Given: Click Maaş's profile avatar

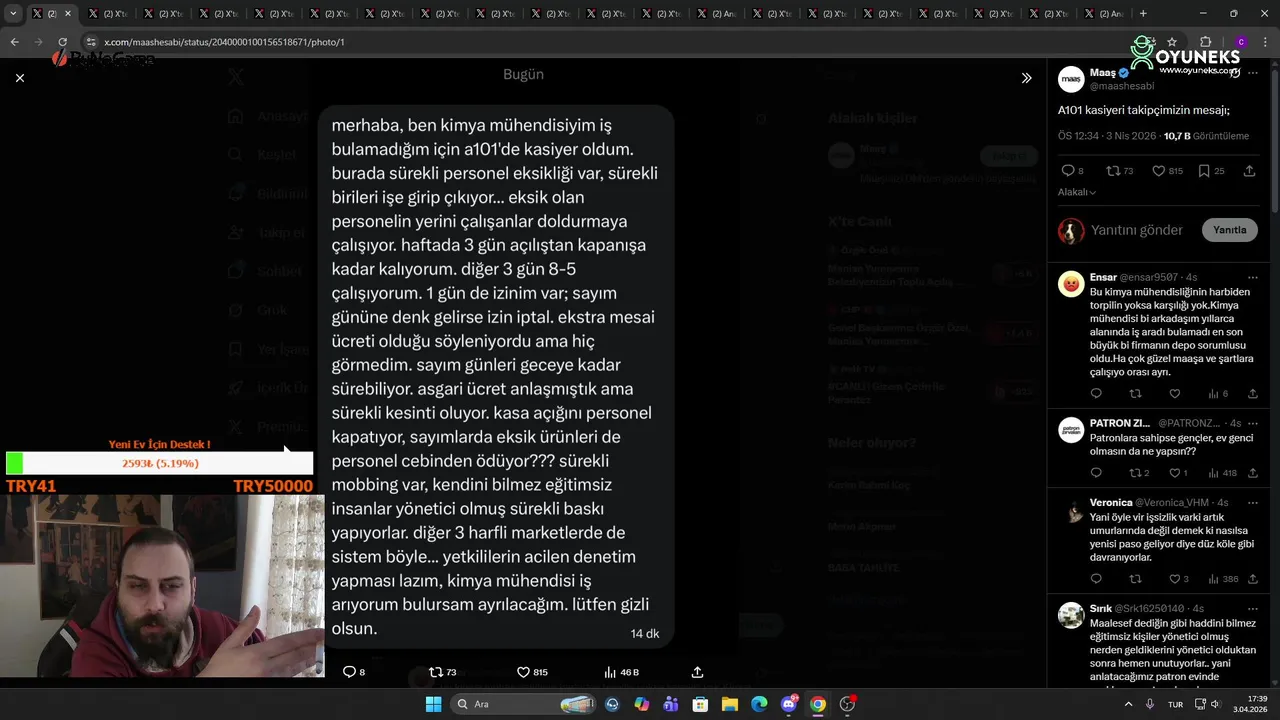Looking at the screenshot, I should [1071, 79].
